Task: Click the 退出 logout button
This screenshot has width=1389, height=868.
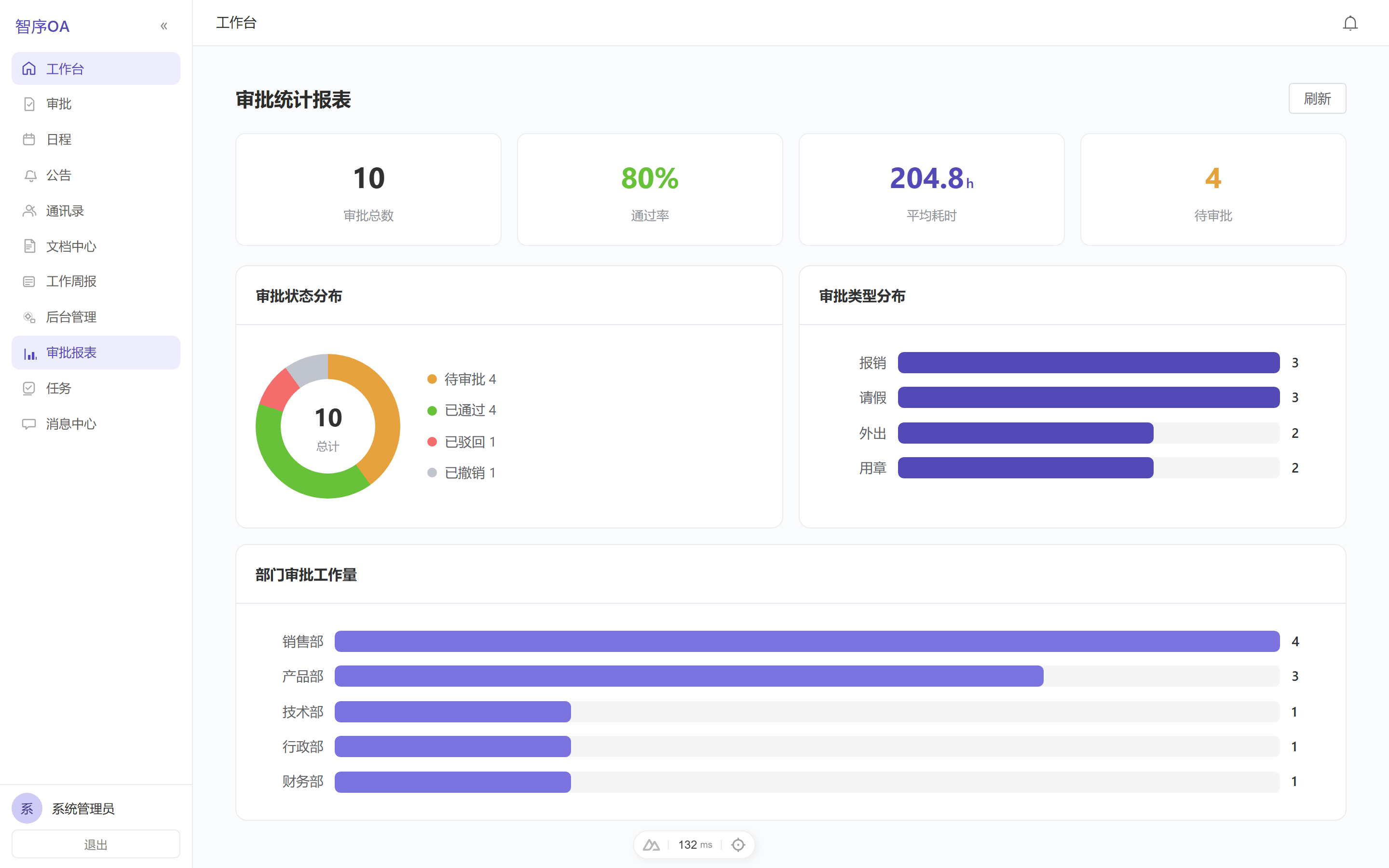Action: [x=96, y=844]
